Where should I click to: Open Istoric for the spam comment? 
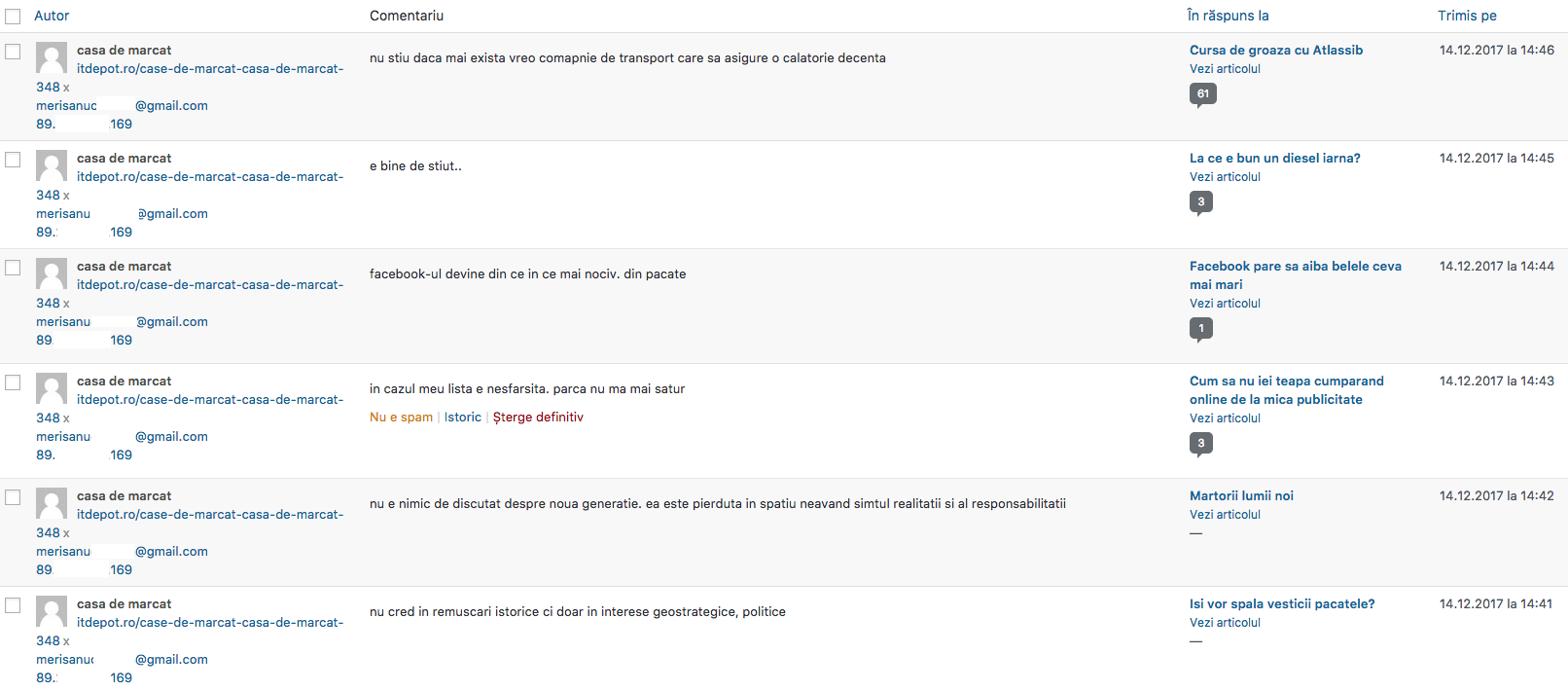click(463, 418)
